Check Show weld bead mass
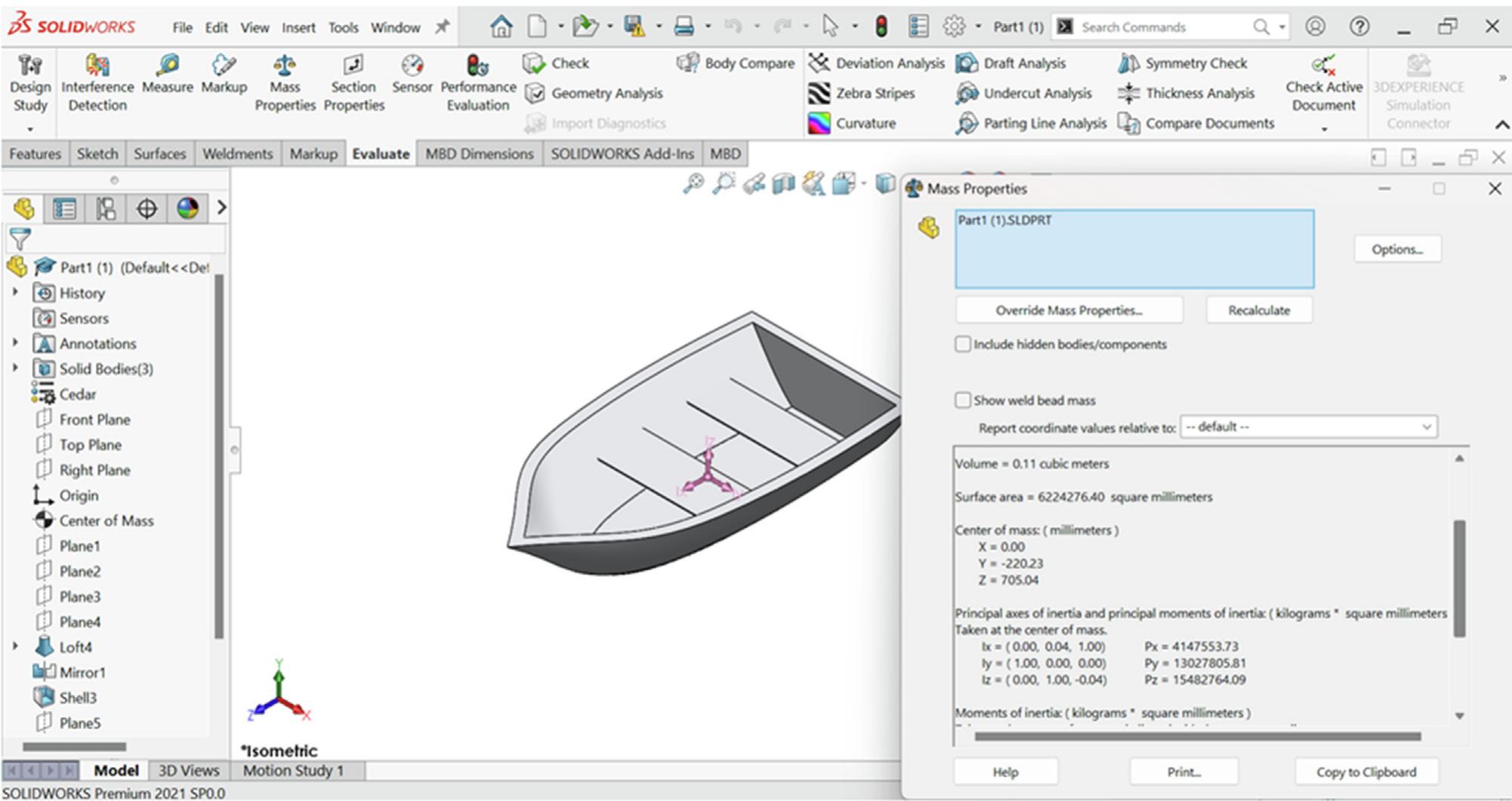Screen dimensions: 1512x801 coord(963,400)
